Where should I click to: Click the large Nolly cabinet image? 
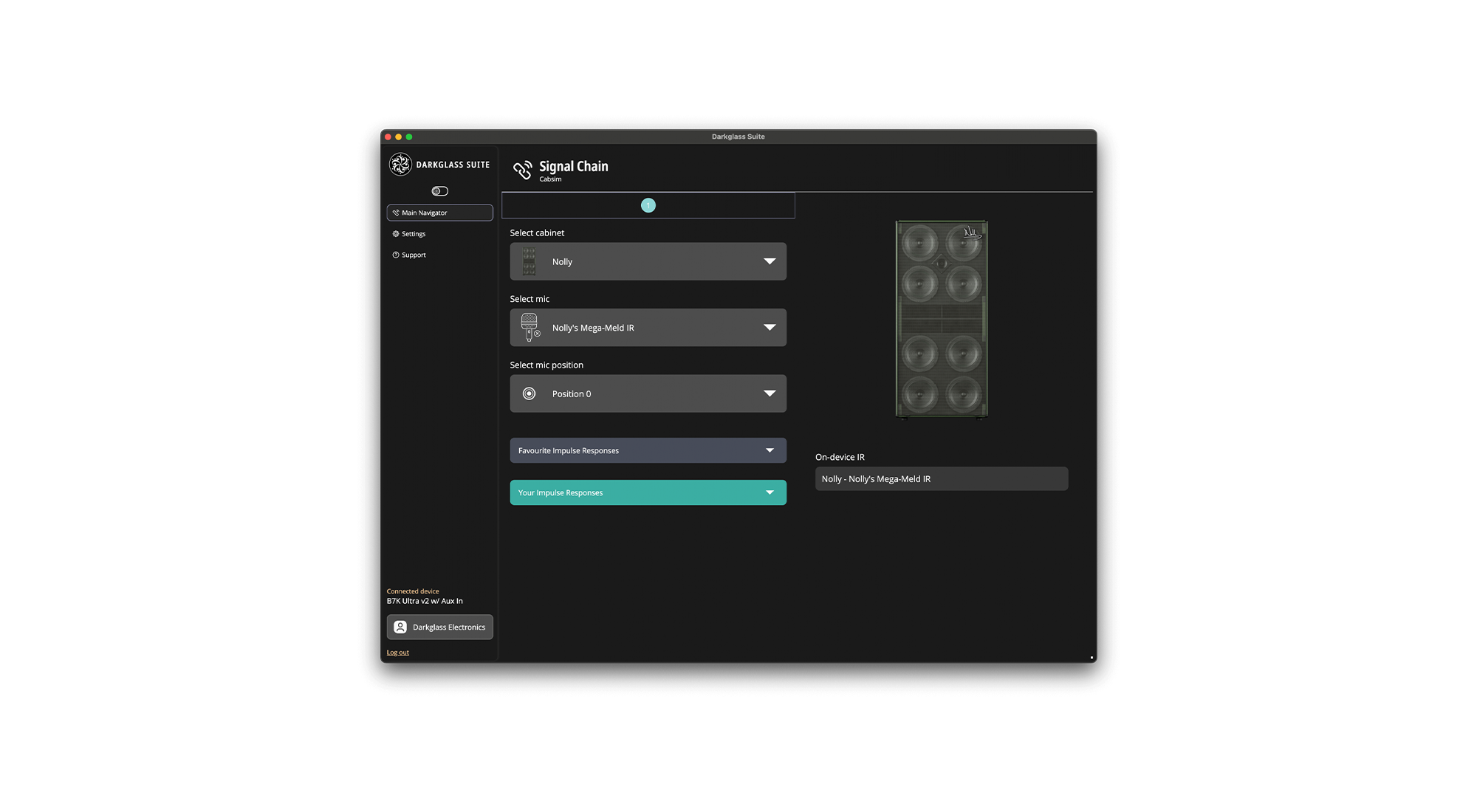point(942,319)
